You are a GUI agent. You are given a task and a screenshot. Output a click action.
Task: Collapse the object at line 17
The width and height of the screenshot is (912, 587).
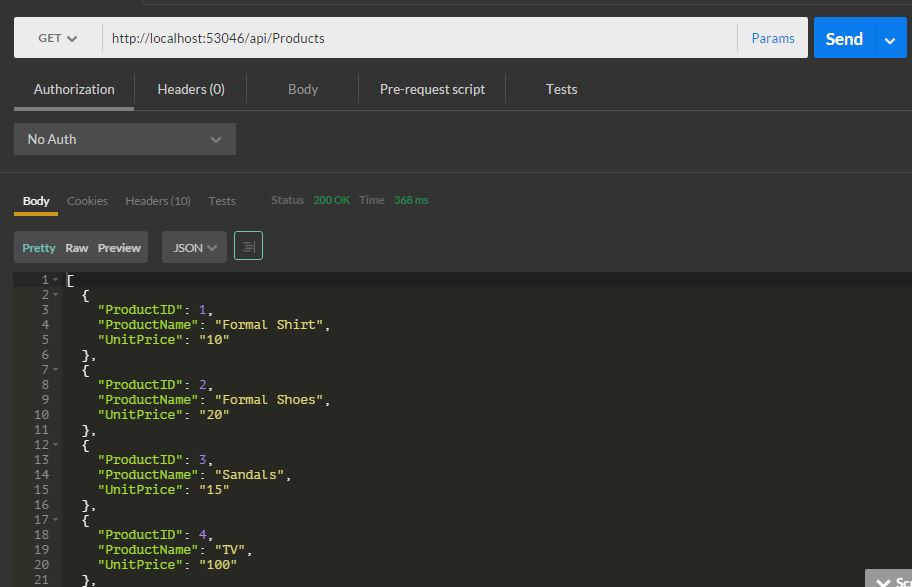pos(56,520)
